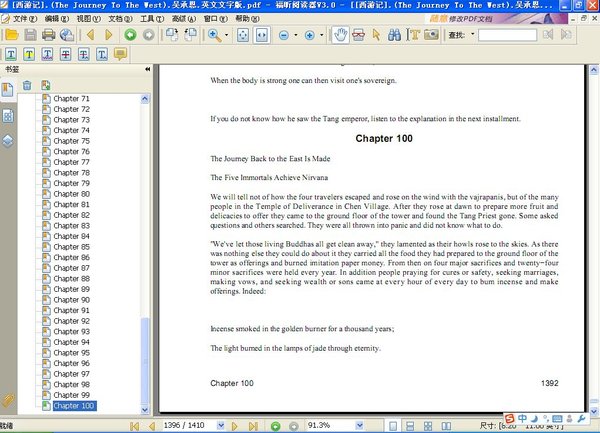Open the 文件 (File) menu
This screenshot has height=433, width=600.
click(x=25, y=19)
